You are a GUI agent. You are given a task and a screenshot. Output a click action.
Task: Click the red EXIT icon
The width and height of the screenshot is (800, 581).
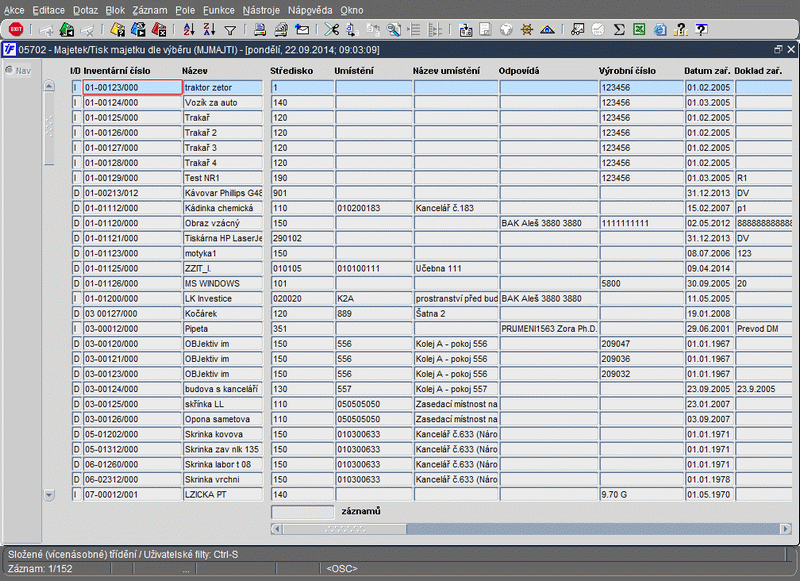tap(16, 30)
